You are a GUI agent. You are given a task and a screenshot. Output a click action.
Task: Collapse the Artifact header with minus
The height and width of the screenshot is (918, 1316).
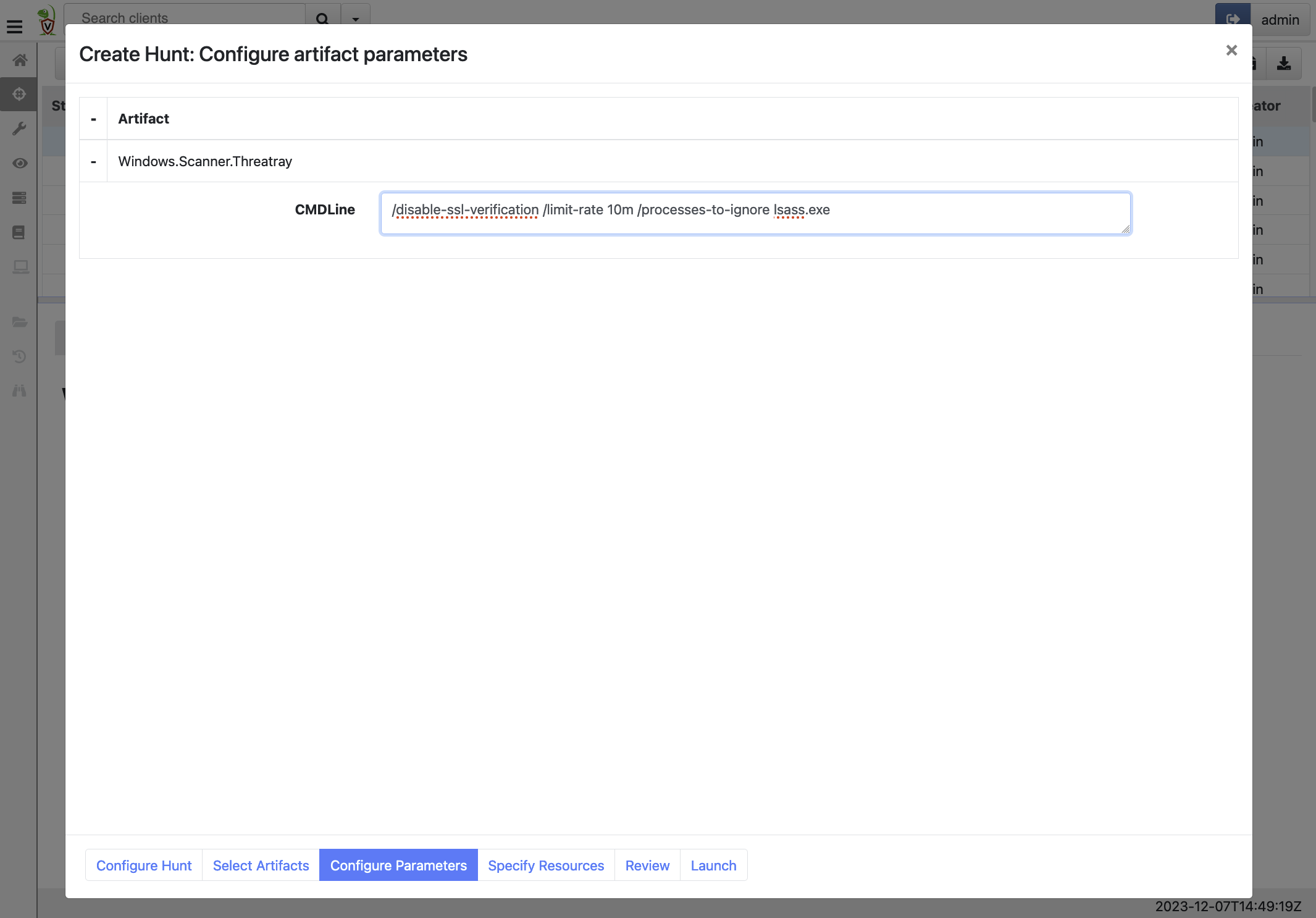[93, 119]
